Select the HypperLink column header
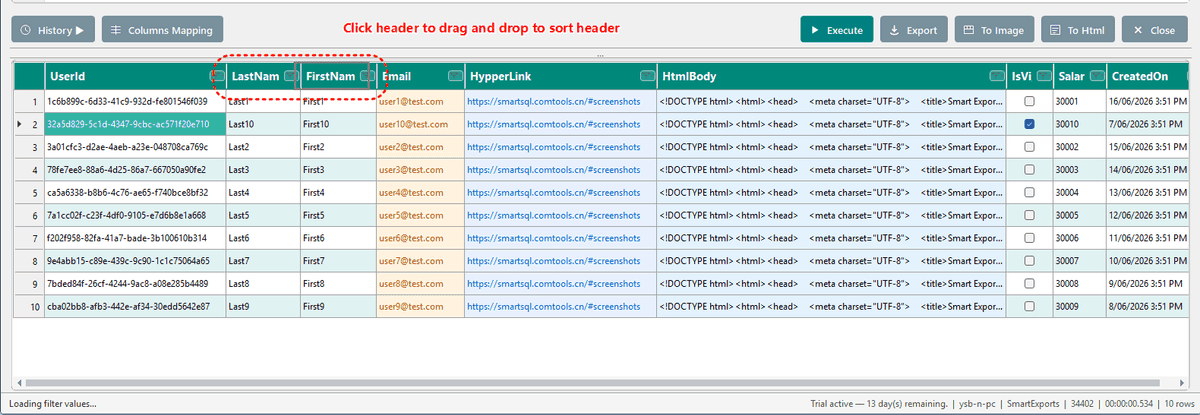The height and width of the screenshot is (415, 1200). (561, 76)
